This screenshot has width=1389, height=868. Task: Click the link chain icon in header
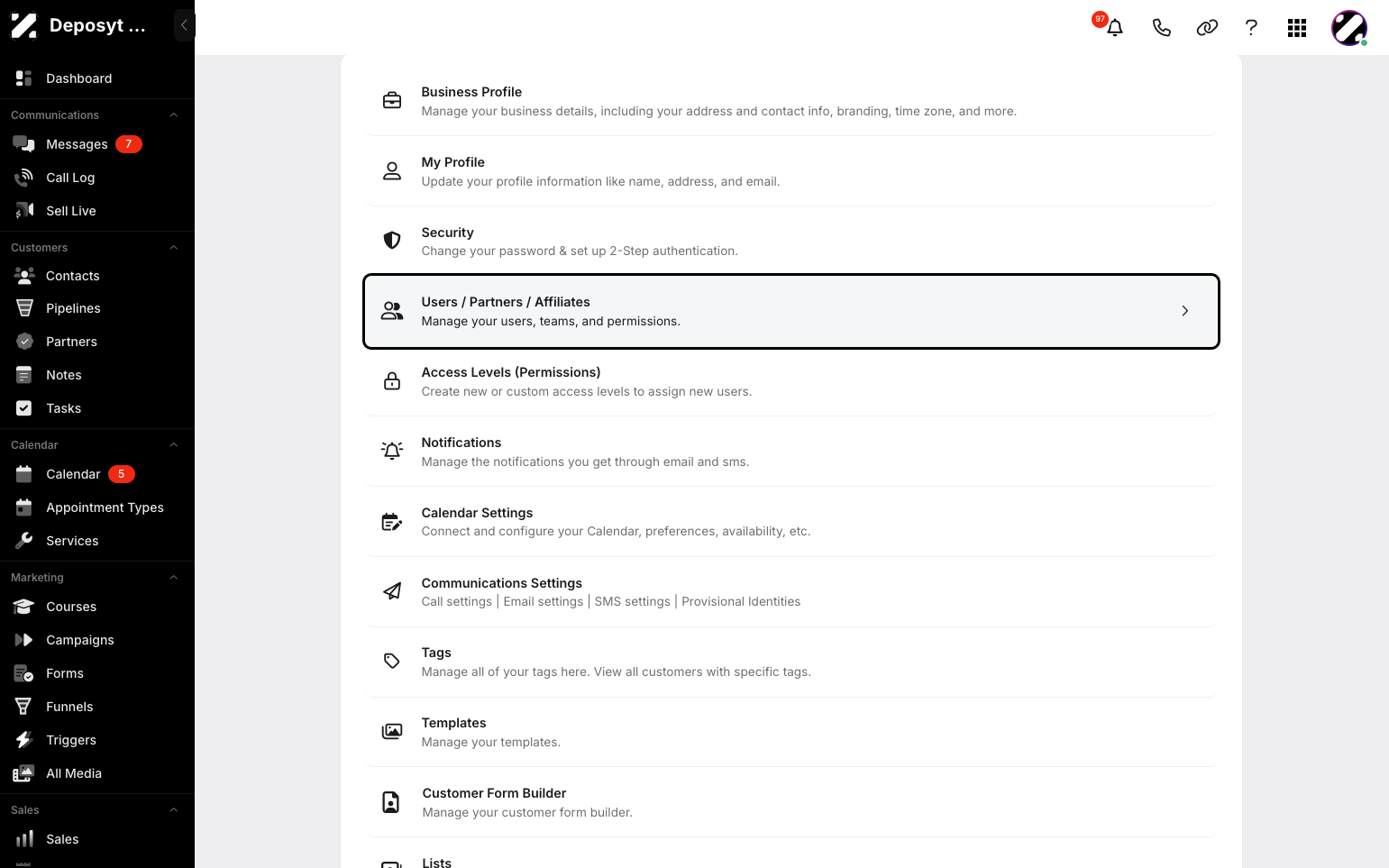pos(1207,28)
